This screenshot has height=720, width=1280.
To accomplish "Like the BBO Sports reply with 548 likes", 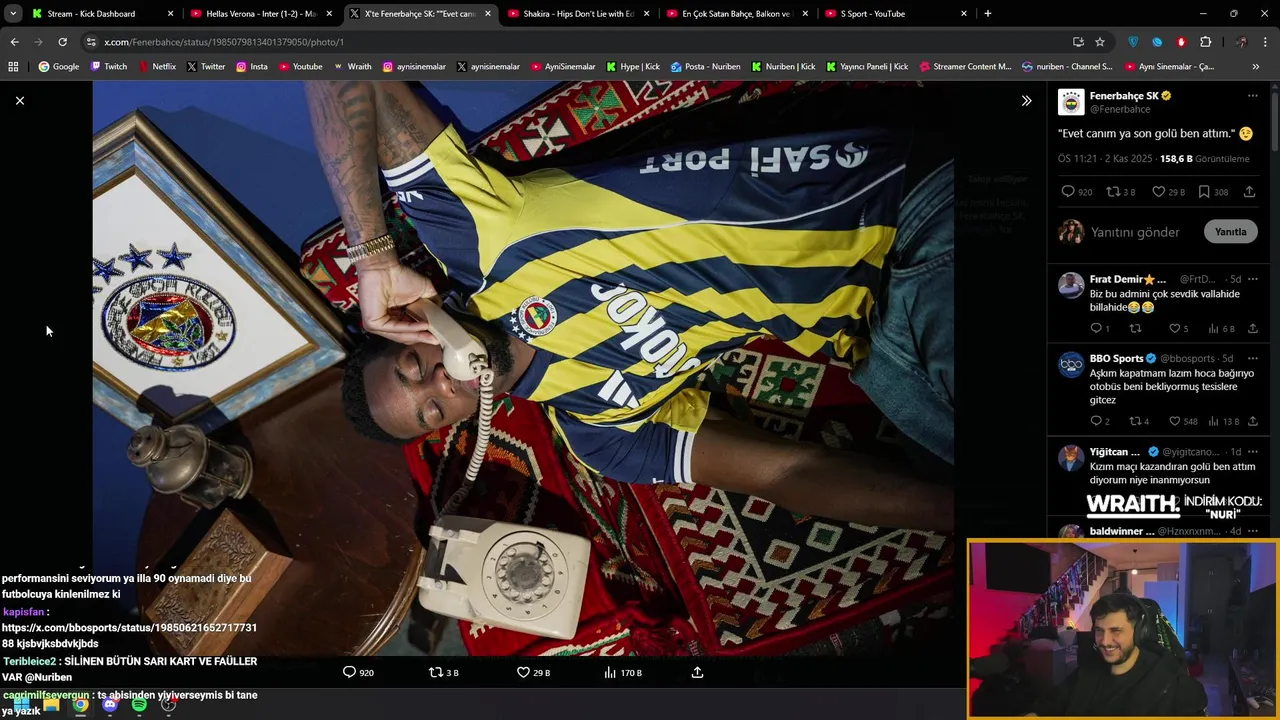I will point(1174,421).
